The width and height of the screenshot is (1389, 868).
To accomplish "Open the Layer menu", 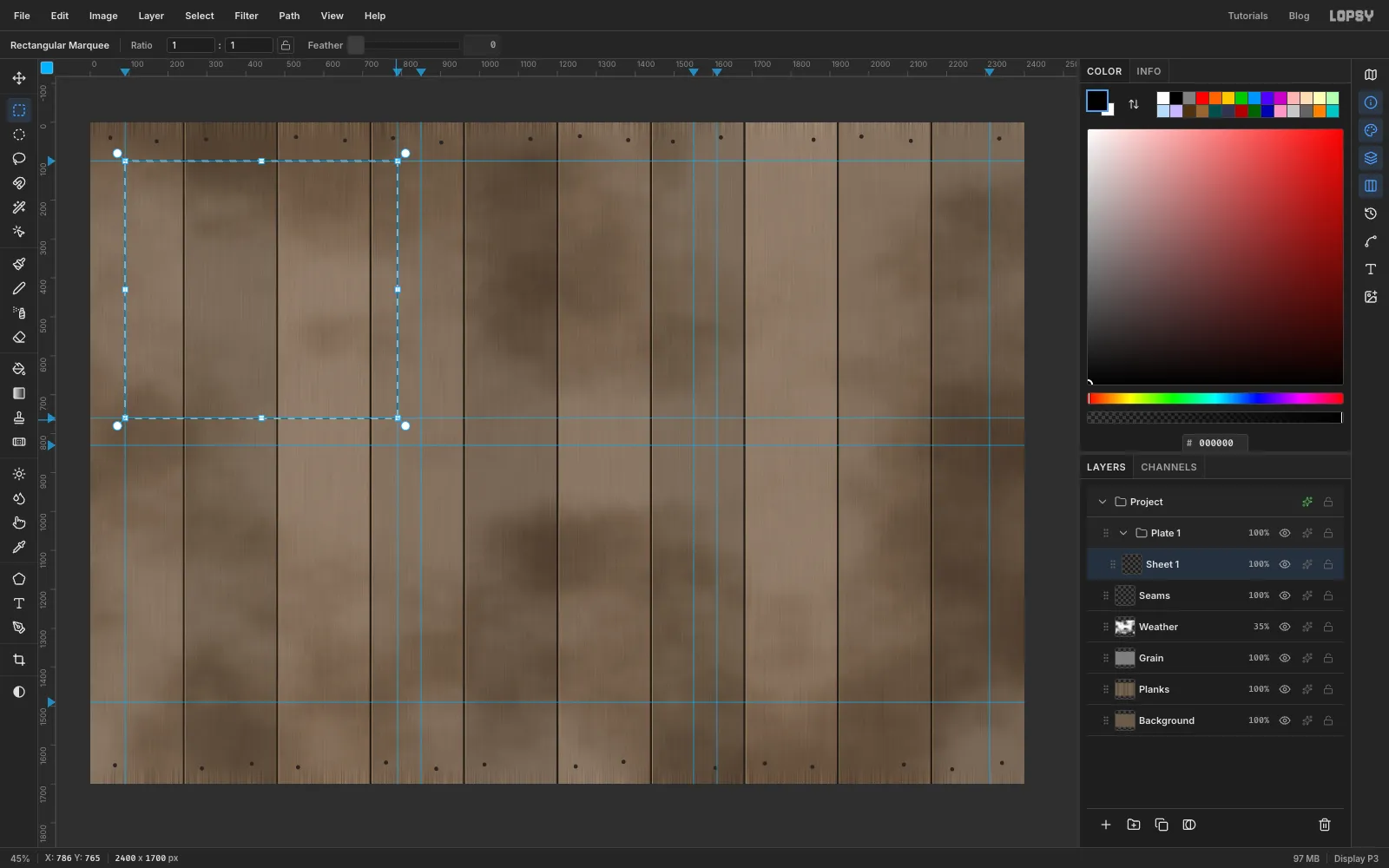I will pos(151,16).
